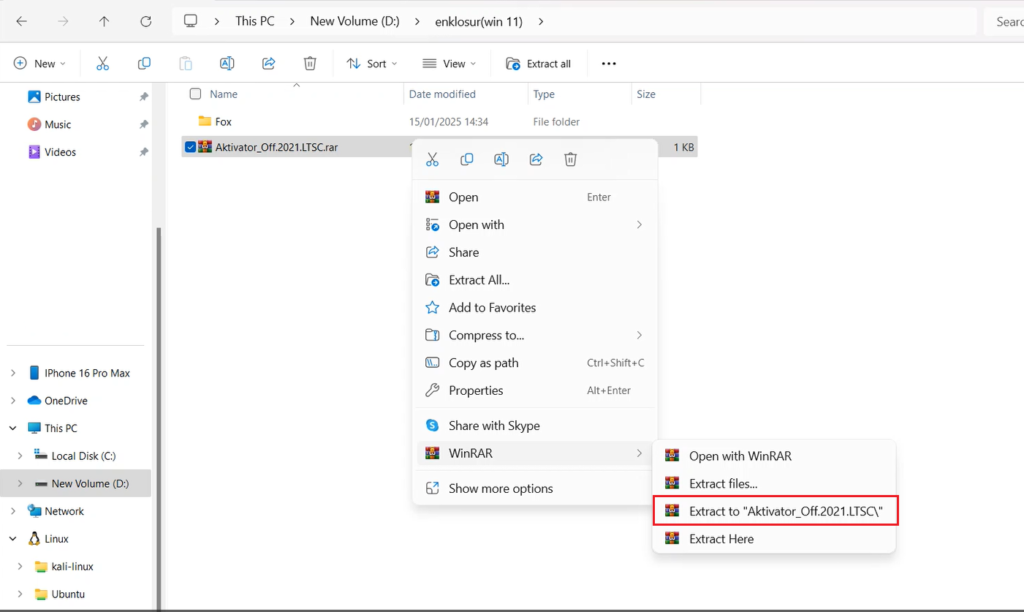Viewport: 1024px width, 612px height.
Task: Go back with the left arrow
Action: pos(22,22)
